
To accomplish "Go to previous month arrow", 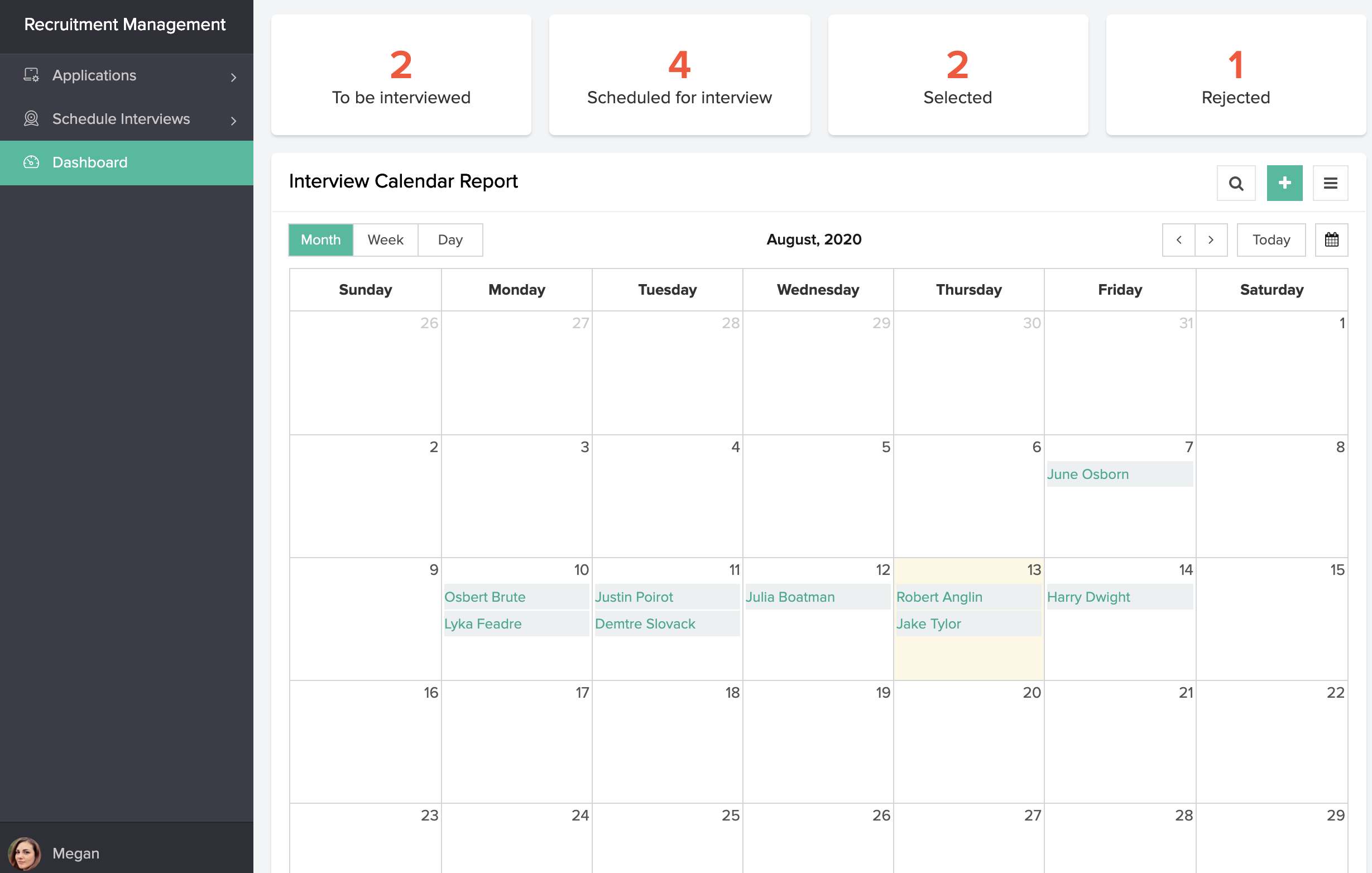I will (x=1178, y=240).
